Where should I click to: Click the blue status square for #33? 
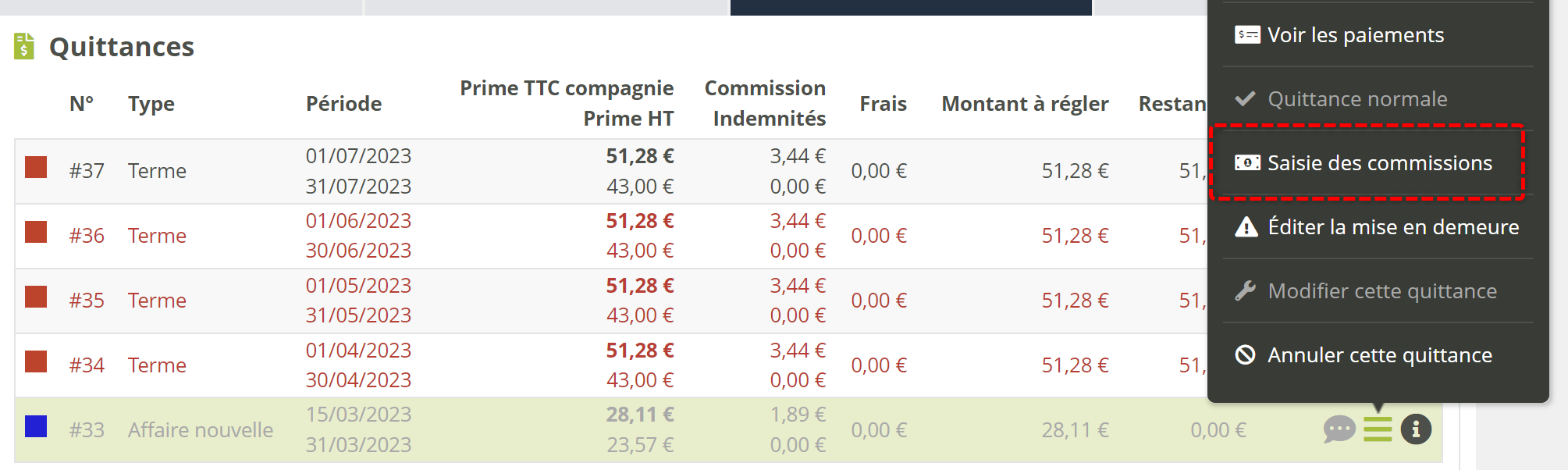coord(36,426)
